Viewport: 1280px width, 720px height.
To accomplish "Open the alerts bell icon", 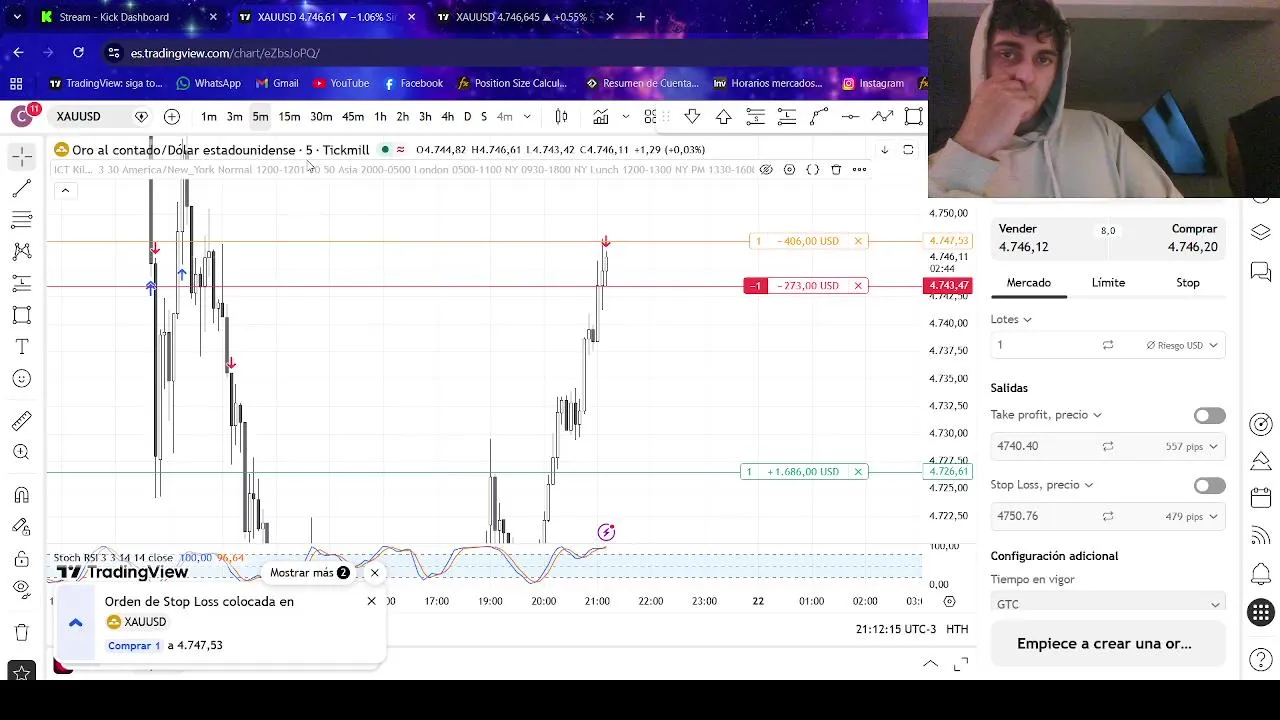I will click(x=1261, y=574).
